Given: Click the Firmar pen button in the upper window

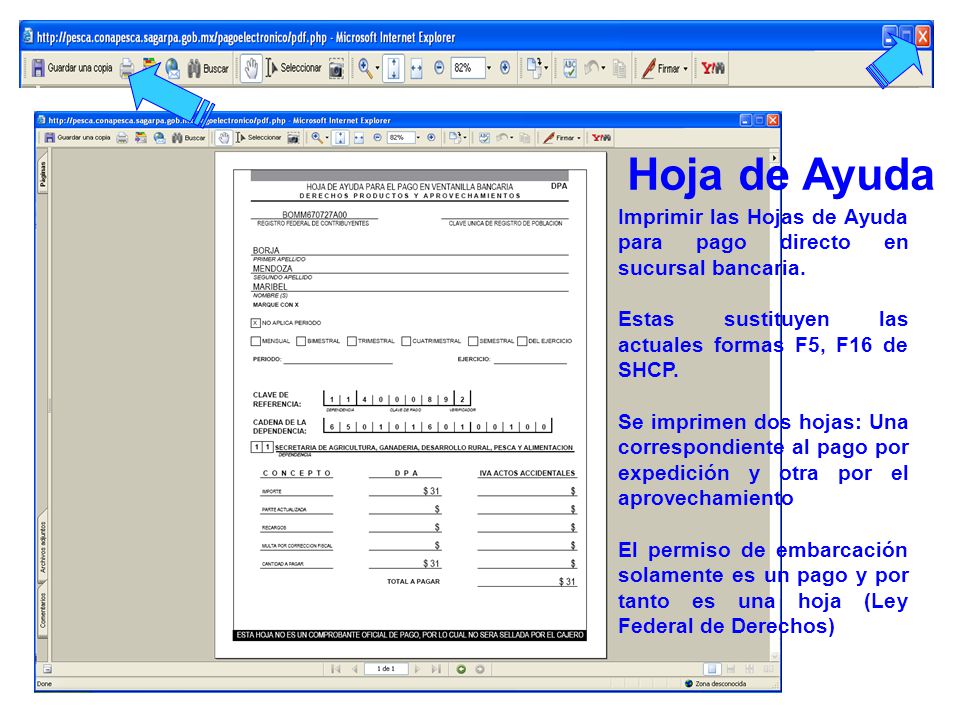Looking at the screenshot, I should click(660, 69).
